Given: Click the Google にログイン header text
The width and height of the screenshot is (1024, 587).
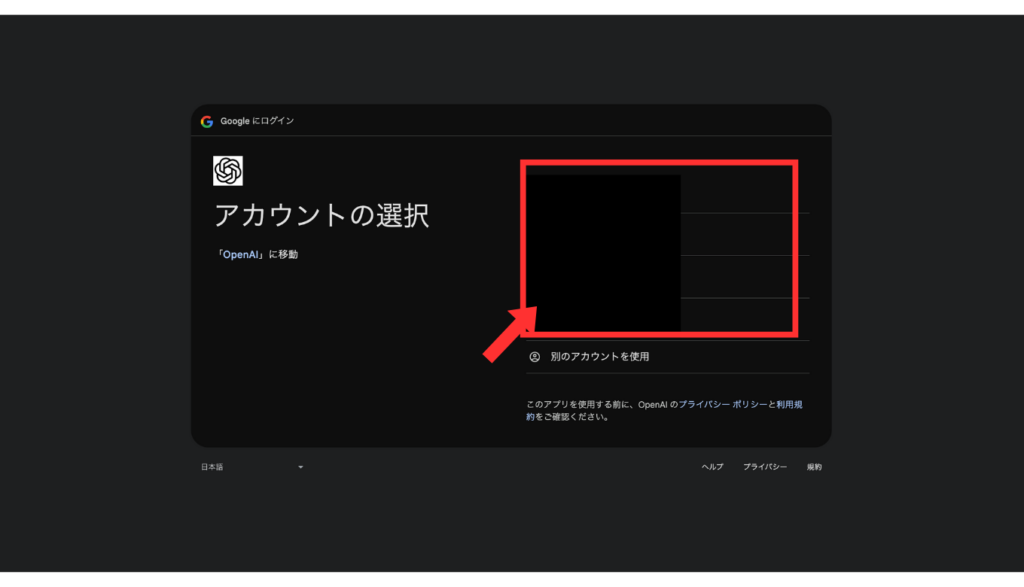Looking at the screenshot, I should click(257, 121).
